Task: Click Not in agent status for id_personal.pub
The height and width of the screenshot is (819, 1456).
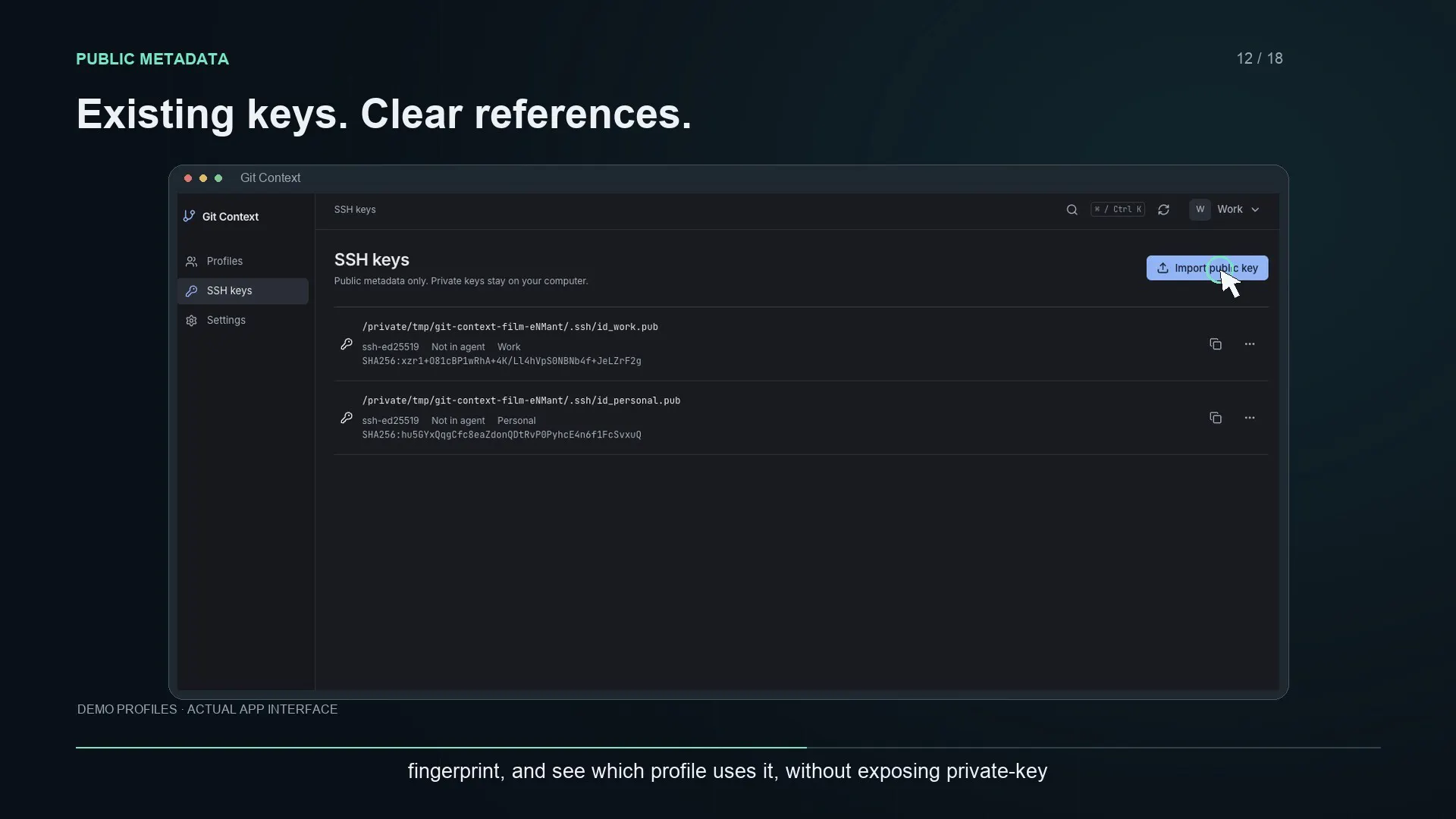Action: pyautogui.click(x=458, y=421)
